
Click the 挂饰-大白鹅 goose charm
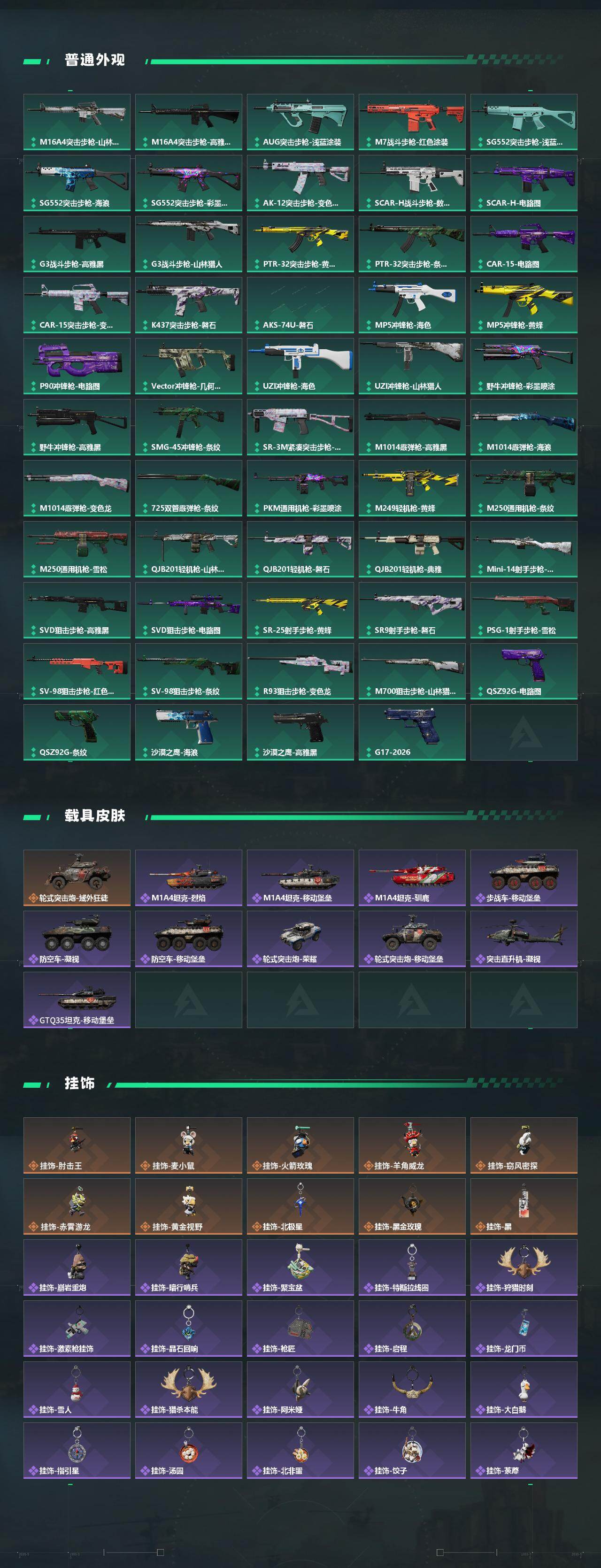click(x=524, y=1390)
